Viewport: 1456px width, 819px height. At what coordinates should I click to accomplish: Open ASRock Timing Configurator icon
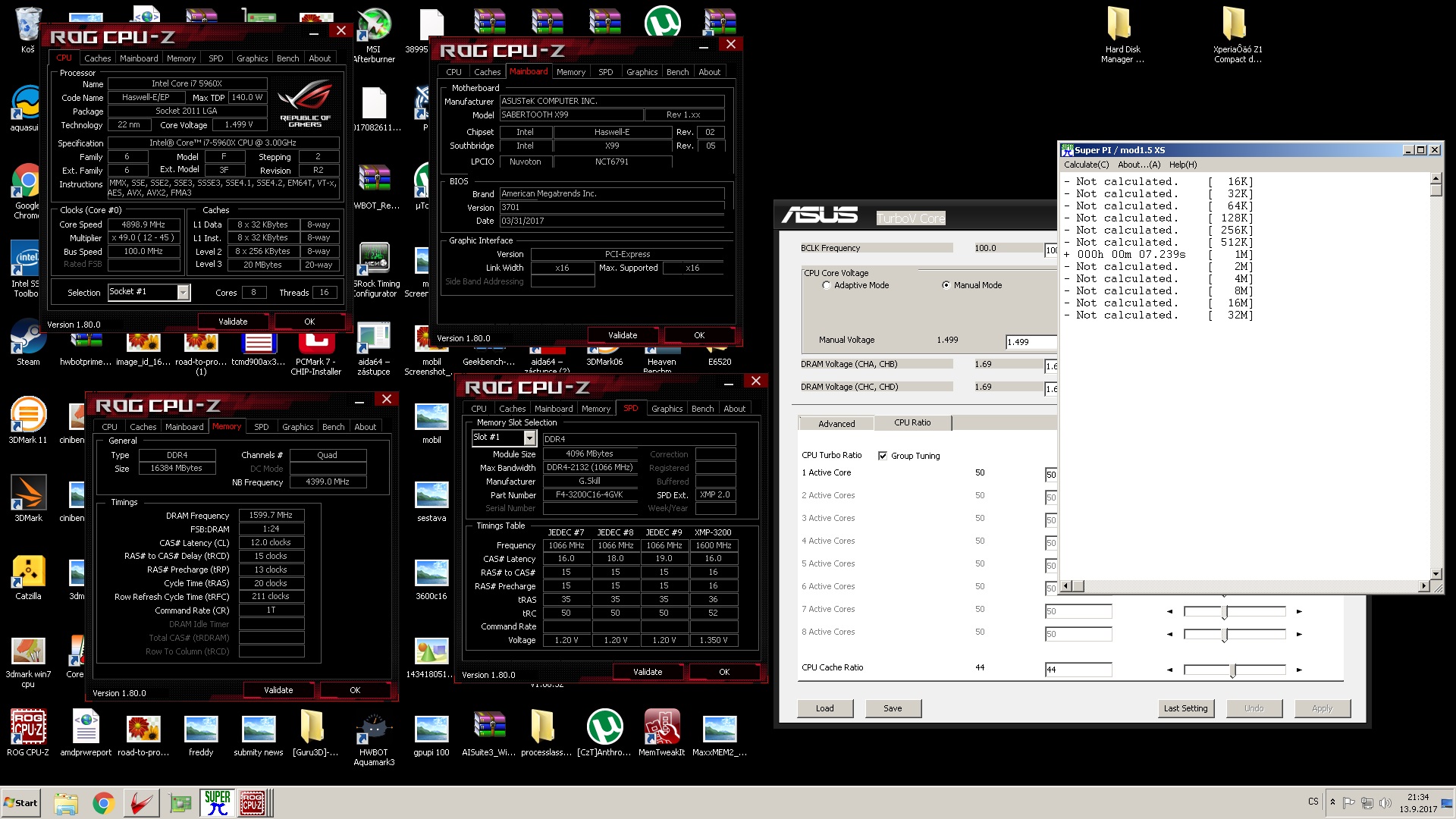pyautogui.click(x=375, y=270)
